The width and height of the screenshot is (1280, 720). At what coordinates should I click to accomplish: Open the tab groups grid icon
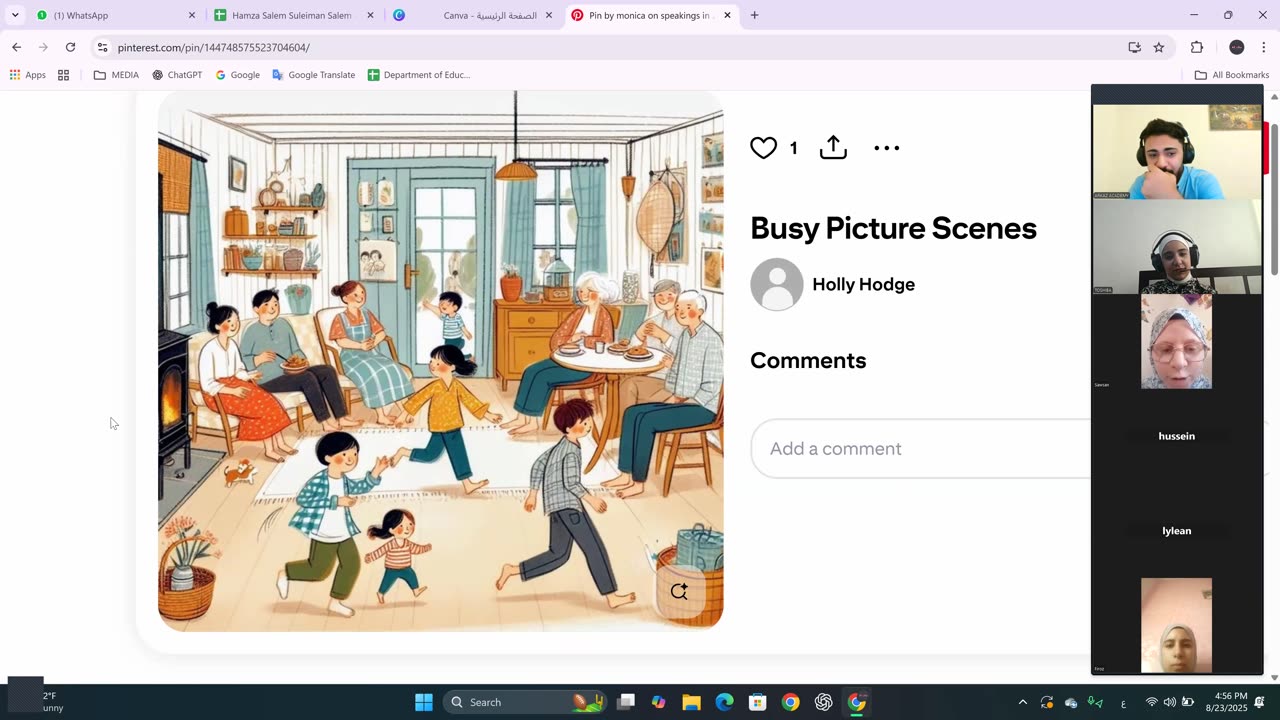click(64, 75)
